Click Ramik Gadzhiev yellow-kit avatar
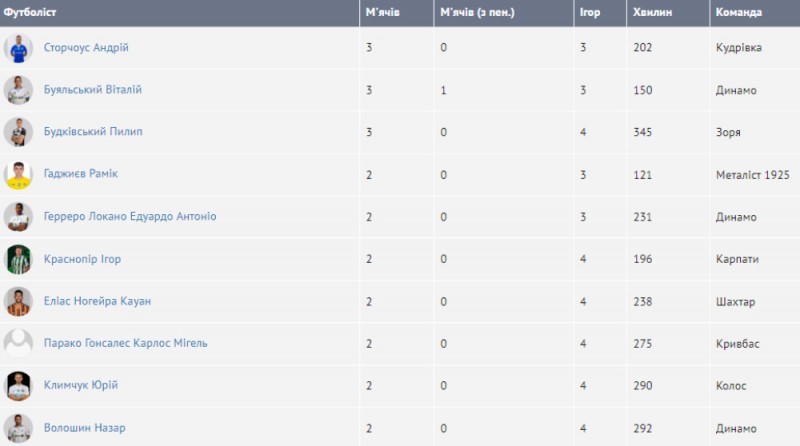Screen dimensions: 800x446 coord(18,174)
